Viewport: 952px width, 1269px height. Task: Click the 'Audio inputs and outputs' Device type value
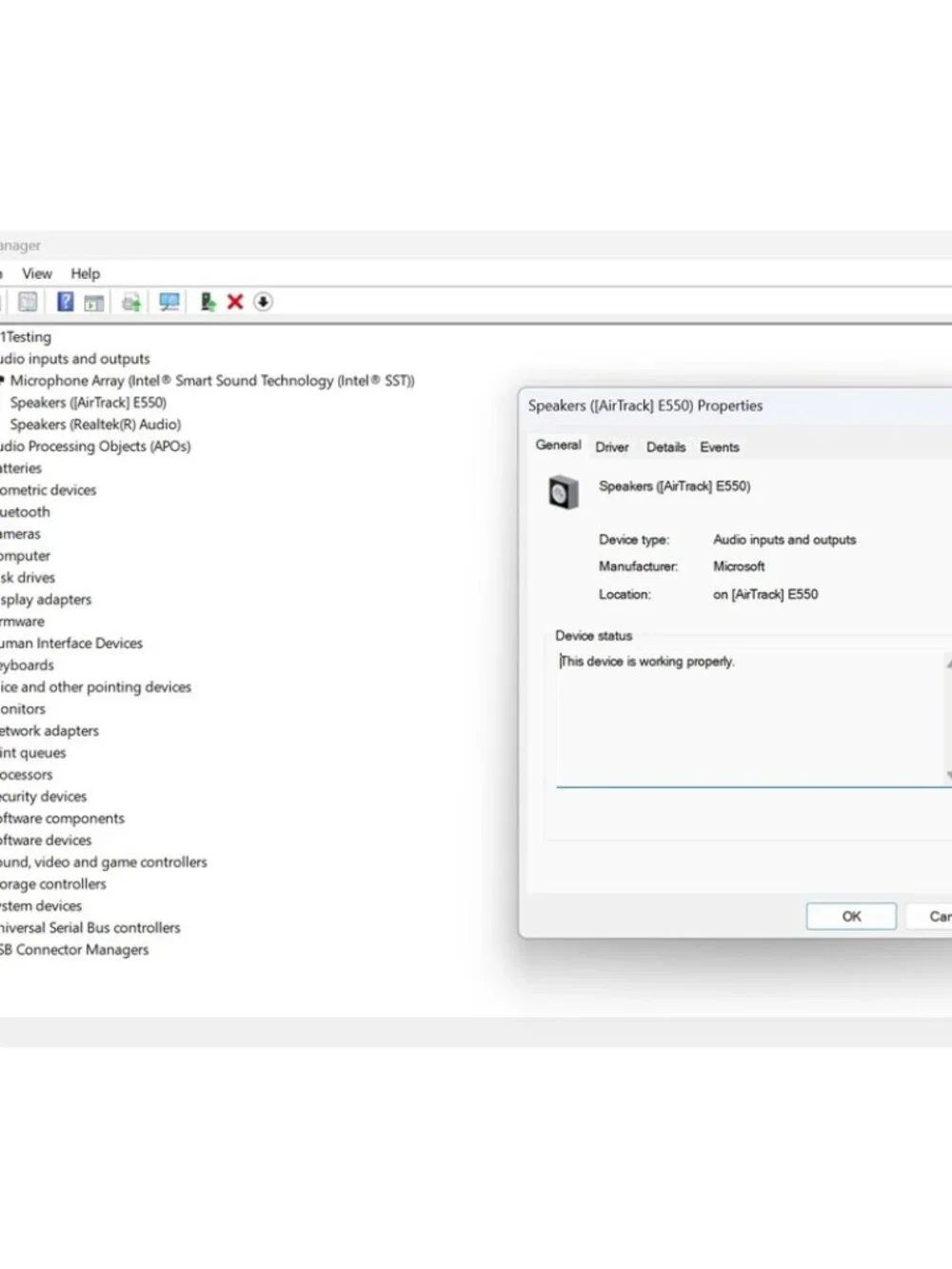coord(784,540)
